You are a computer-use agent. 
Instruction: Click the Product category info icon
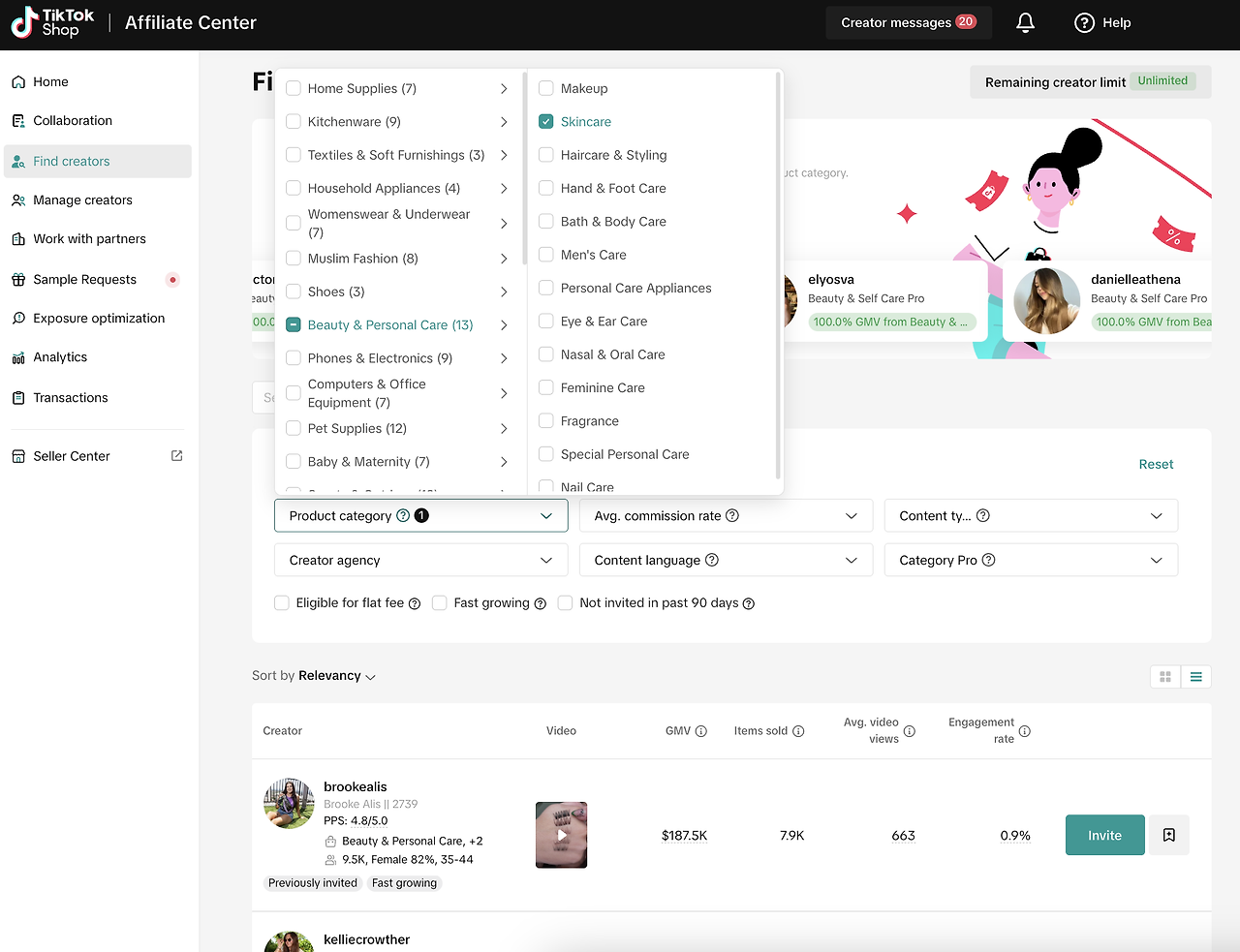point(403,515)
